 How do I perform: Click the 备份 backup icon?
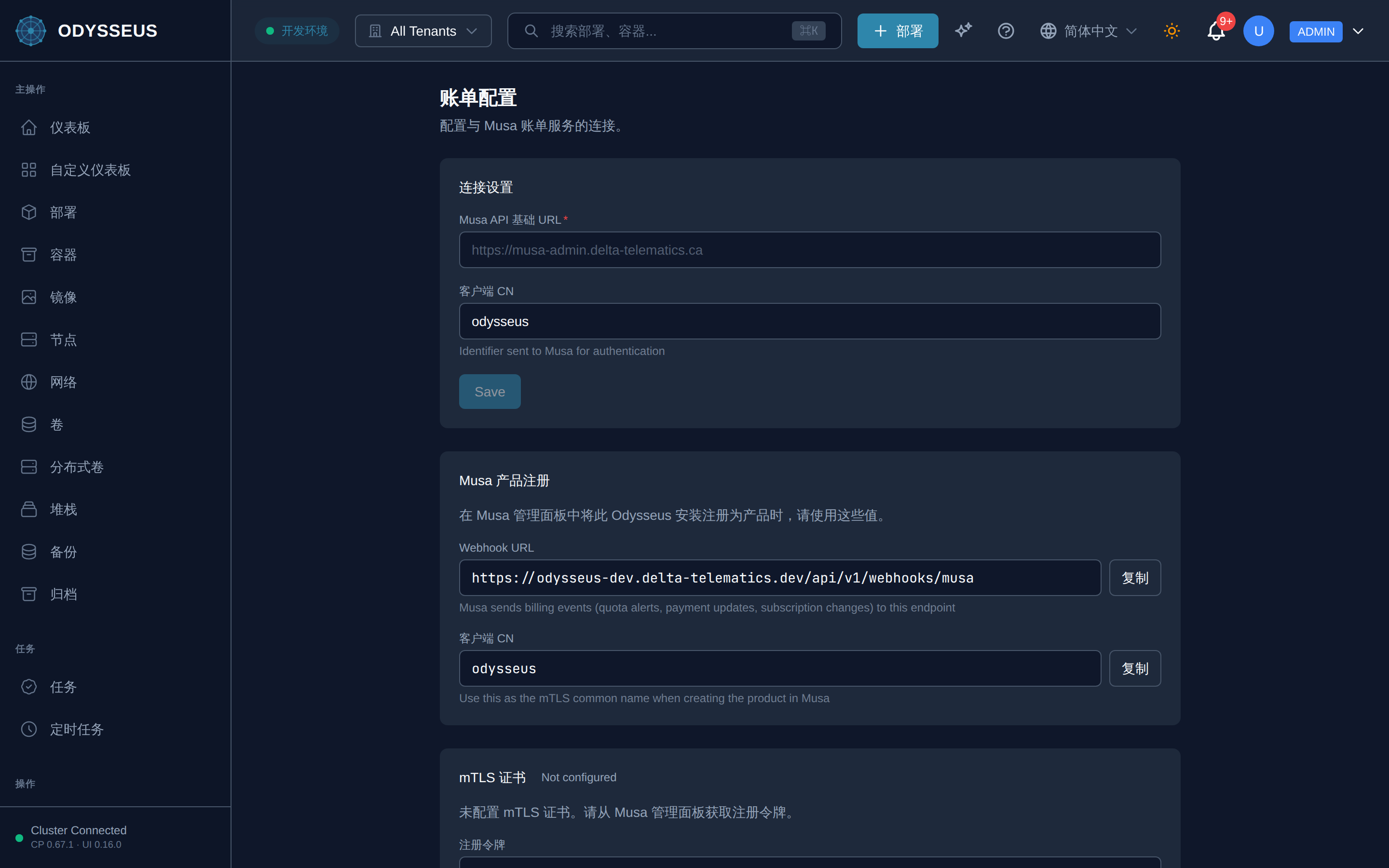pos(29,552)
